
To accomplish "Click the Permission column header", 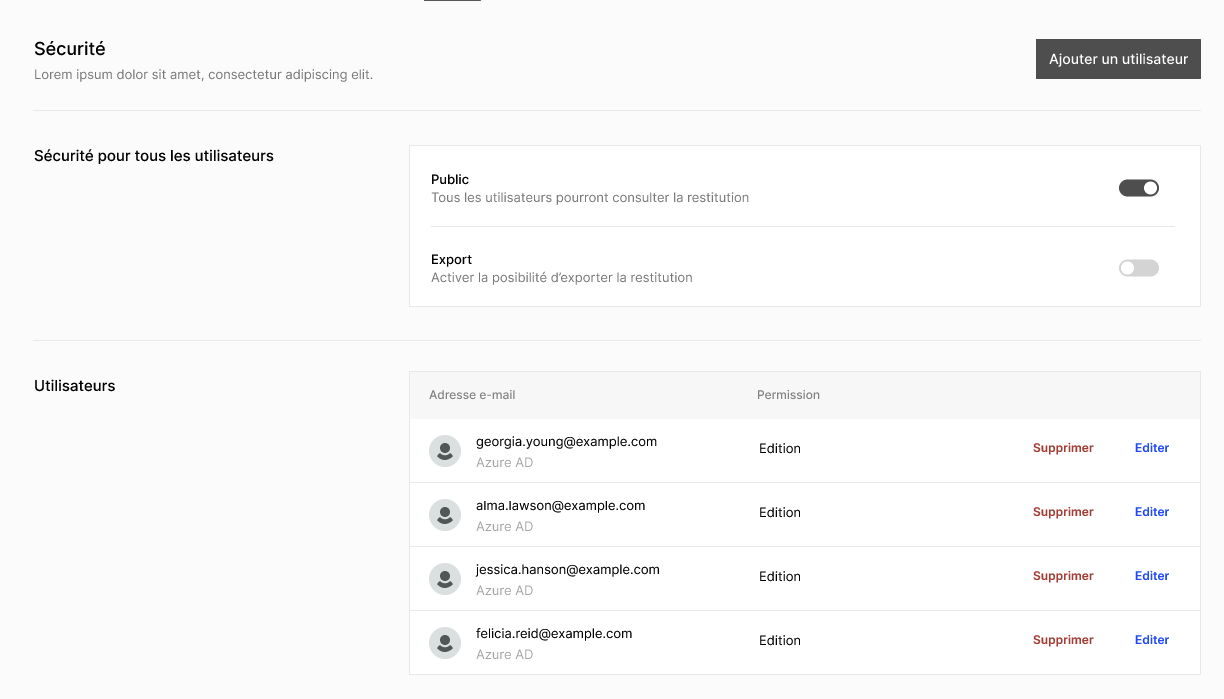I will pyautogui.click(x=788, y=395).
